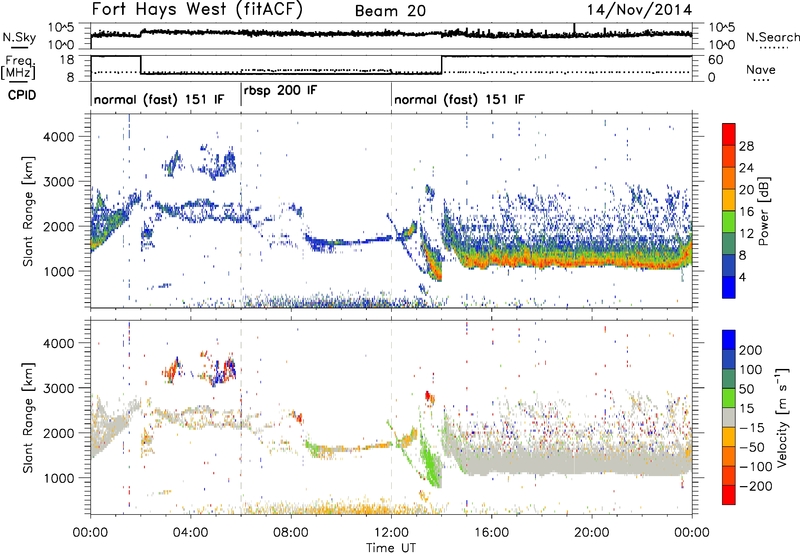This screenshot has height=554, width=800.
Task: Click 'normal (fast) 151 IF' starting at 12:00
Action: click(459, 100)
